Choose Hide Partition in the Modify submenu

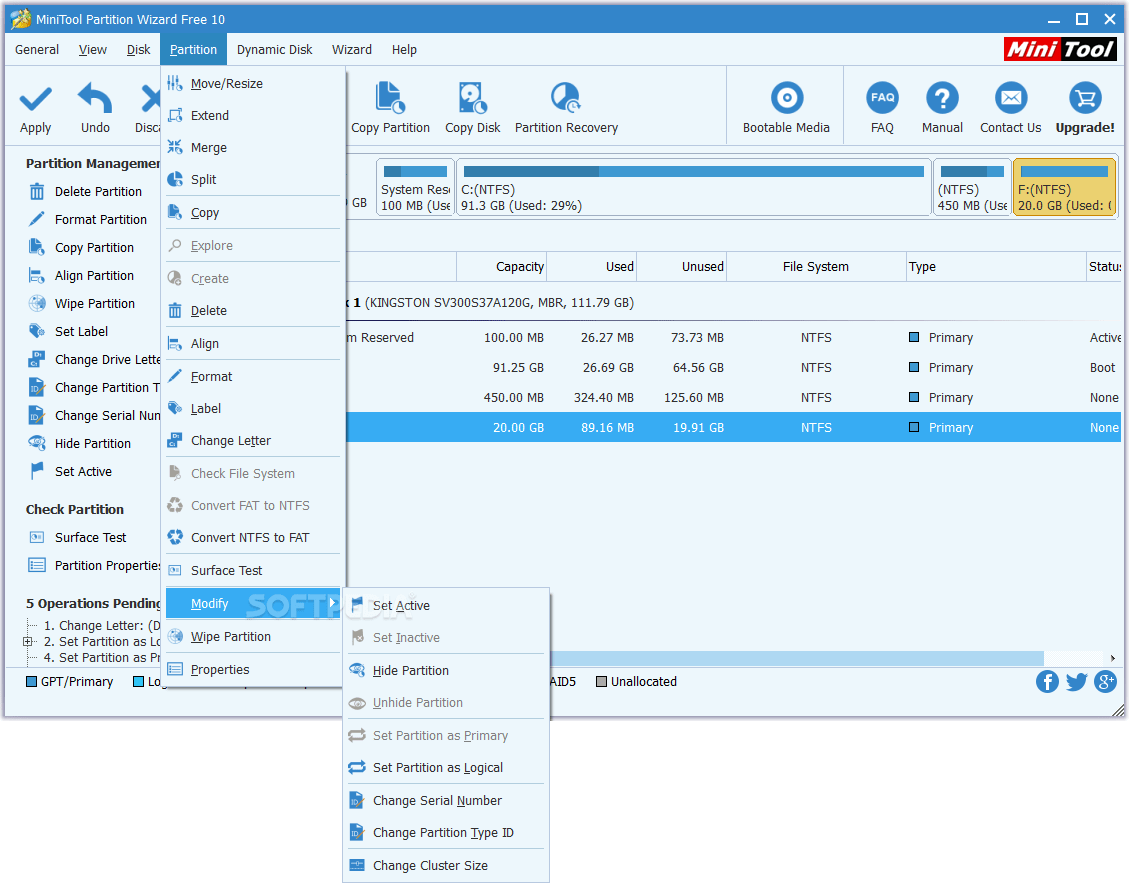click(x=446, y=671)
